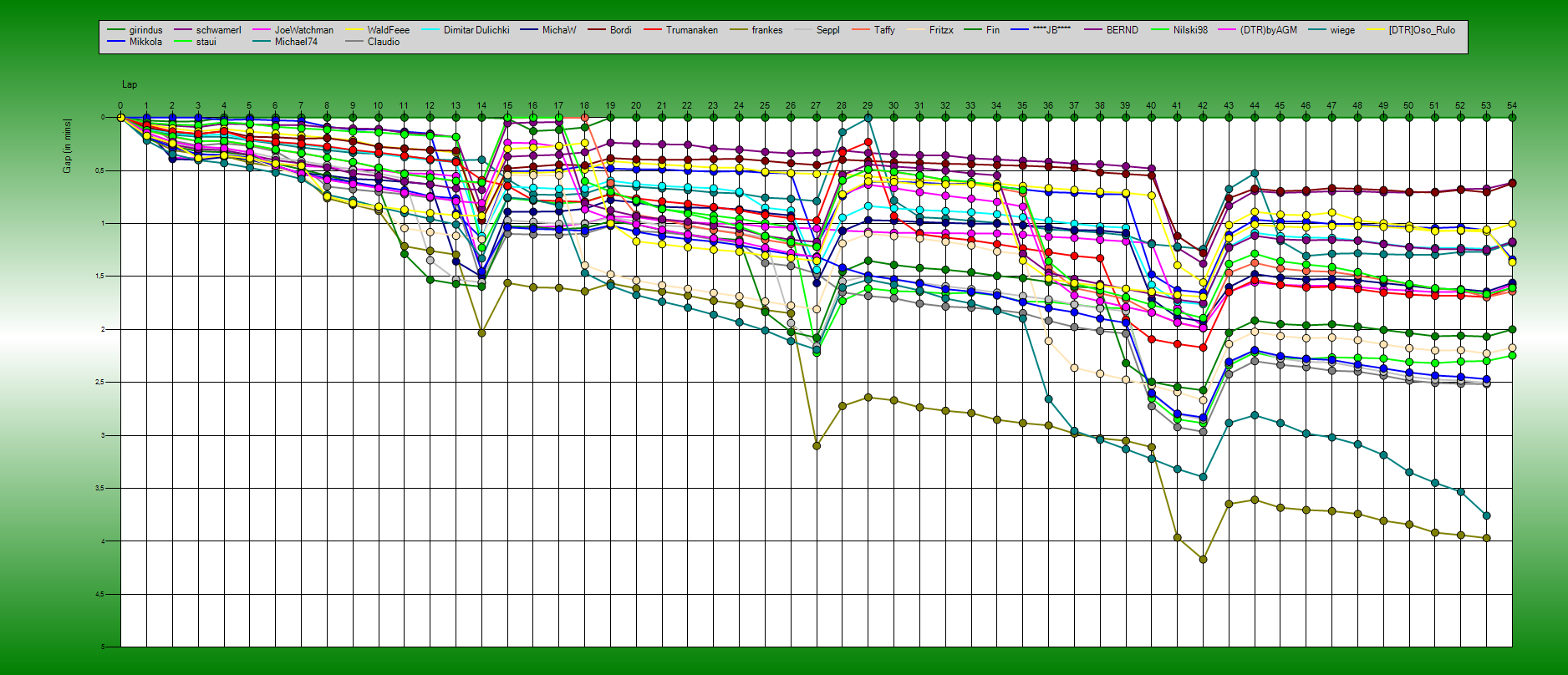Click the Nilski98 legend entry
Viewport: 1568px width, 675px height.
1190,30
